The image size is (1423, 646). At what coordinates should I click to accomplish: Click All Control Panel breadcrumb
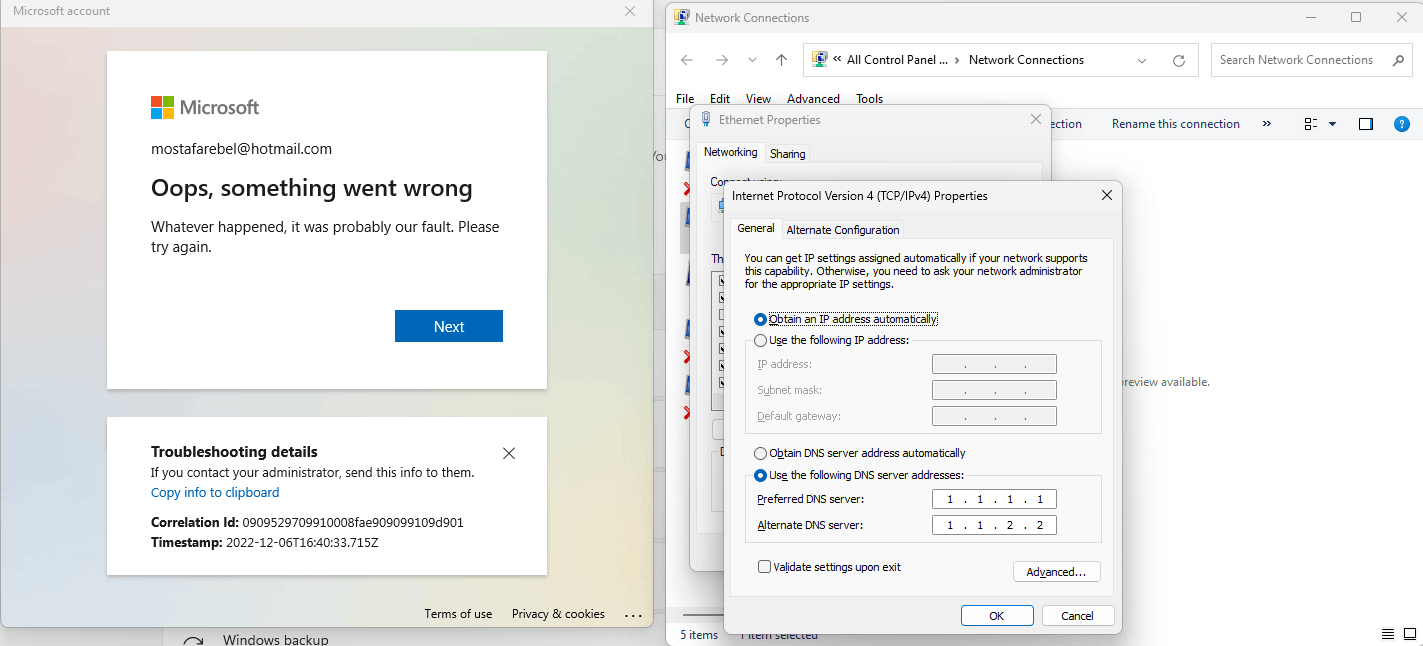(x=897, y=60)
